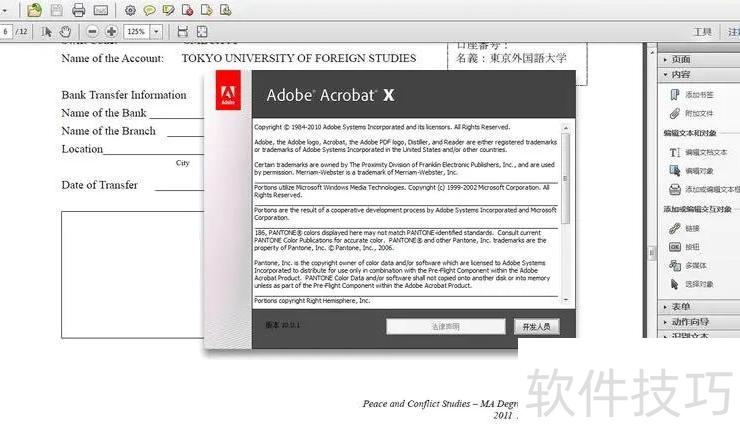The height and width of the screenshot is (448, 740).
Task: Zoom out with the minus button
Action: tap(92, 32)
